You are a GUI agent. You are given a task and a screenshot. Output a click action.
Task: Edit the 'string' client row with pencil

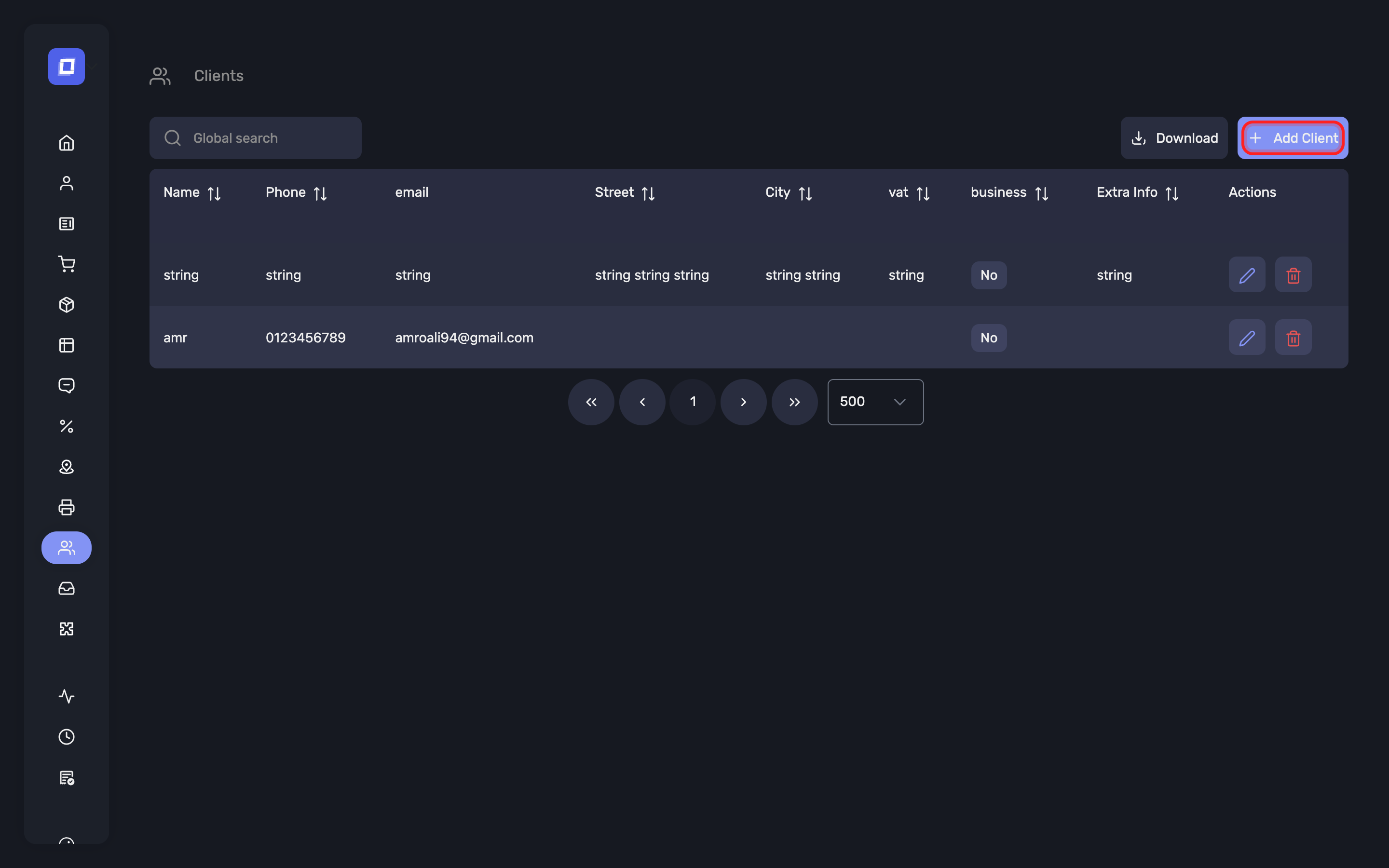point(1247,275)
